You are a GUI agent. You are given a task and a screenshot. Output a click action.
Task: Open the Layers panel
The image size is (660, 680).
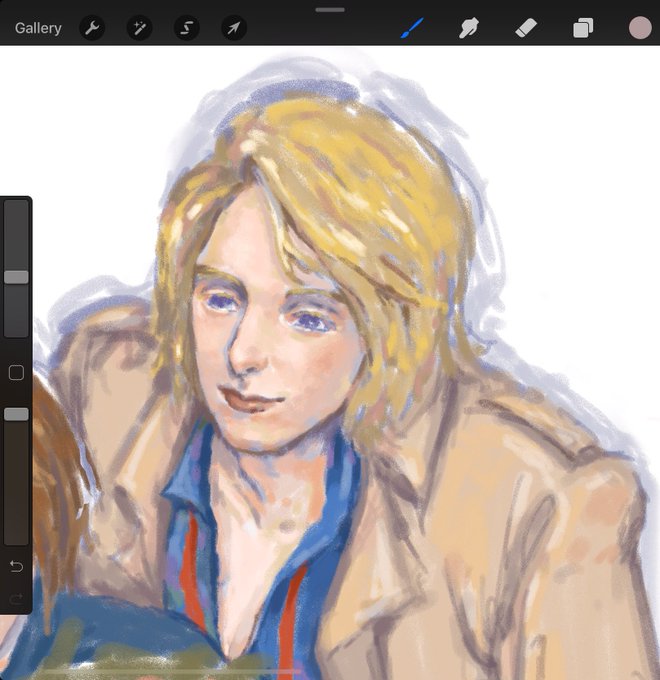coord(583,28)
